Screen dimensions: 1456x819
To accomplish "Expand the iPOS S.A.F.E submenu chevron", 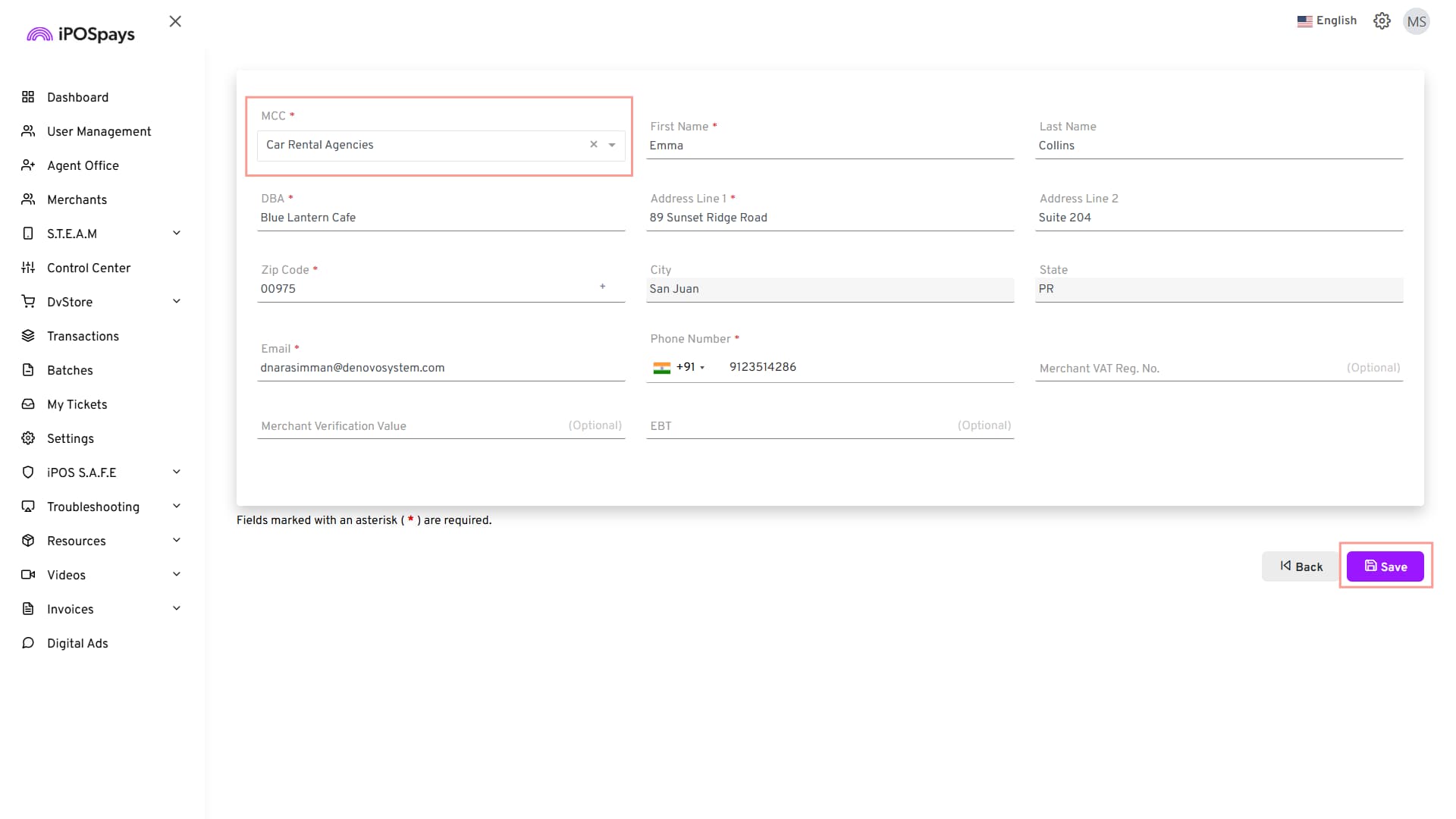I will click(x=177, y=472).
